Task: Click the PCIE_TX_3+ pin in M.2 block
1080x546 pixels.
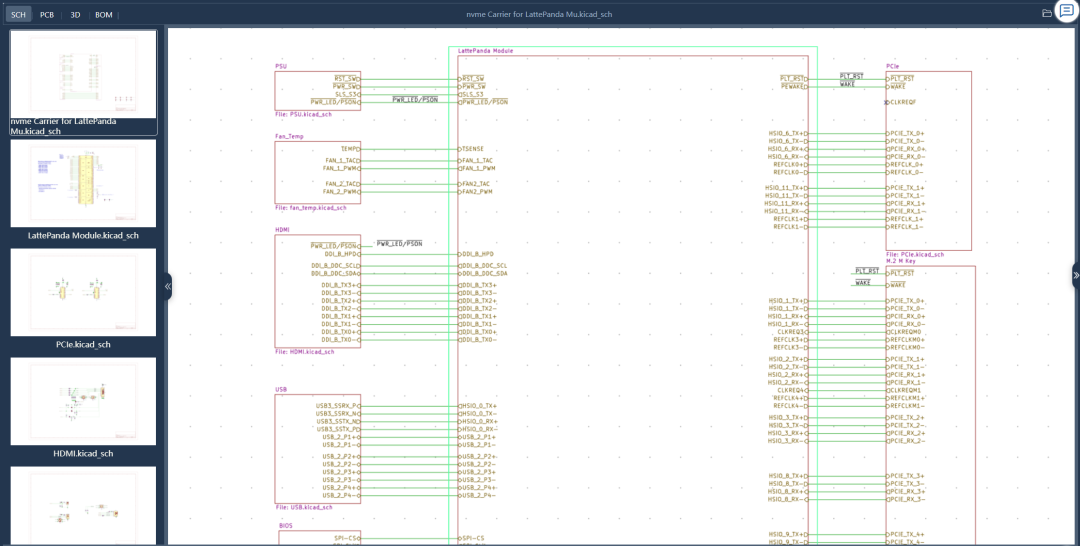Action: pos(905,476)
